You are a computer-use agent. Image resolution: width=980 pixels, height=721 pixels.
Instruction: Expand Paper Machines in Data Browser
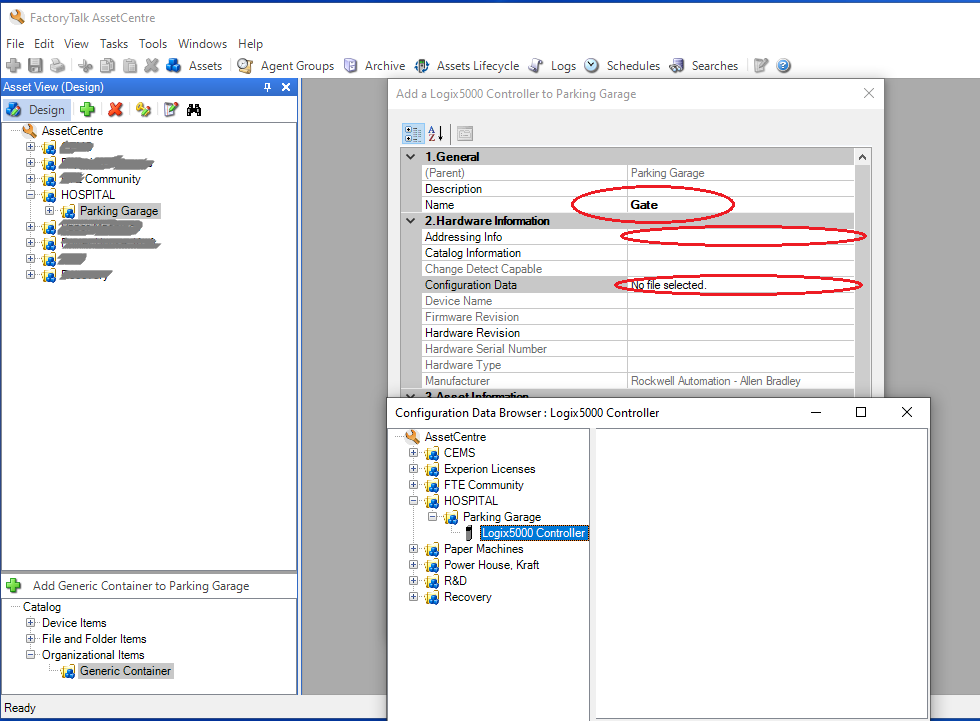click(x=413, y=549)
